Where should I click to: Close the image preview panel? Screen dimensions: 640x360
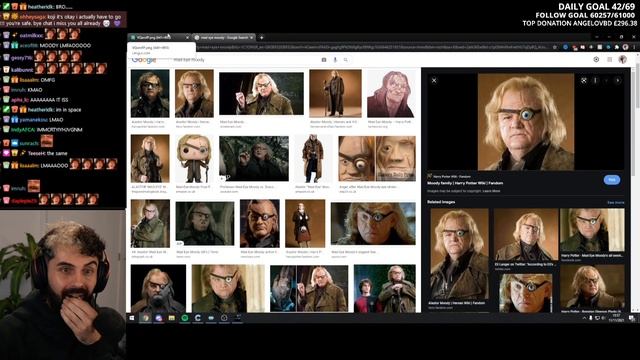click(434, 80)
